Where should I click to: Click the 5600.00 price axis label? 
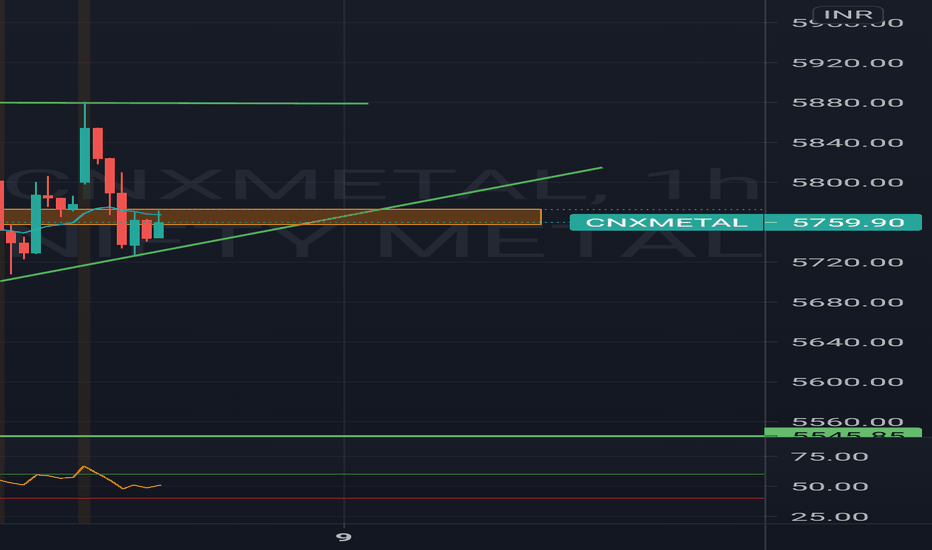point(848,382)
